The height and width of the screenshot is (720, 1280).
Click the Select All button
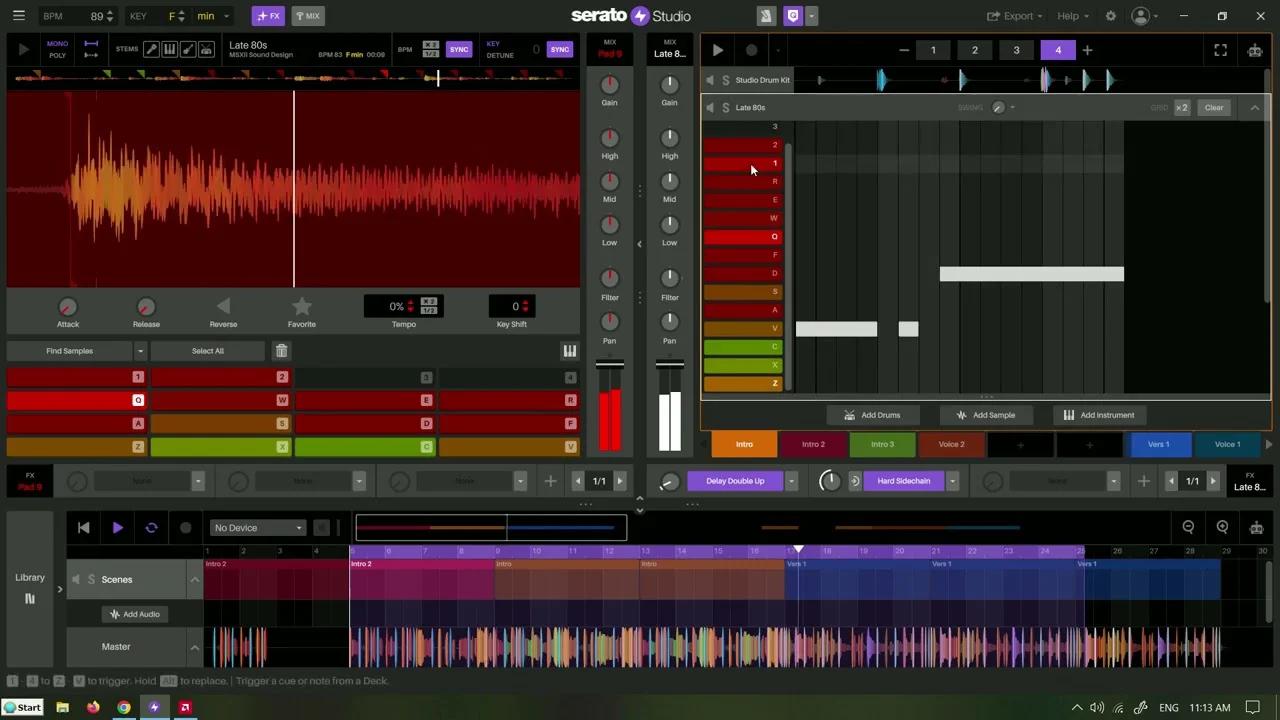(207, 350)
